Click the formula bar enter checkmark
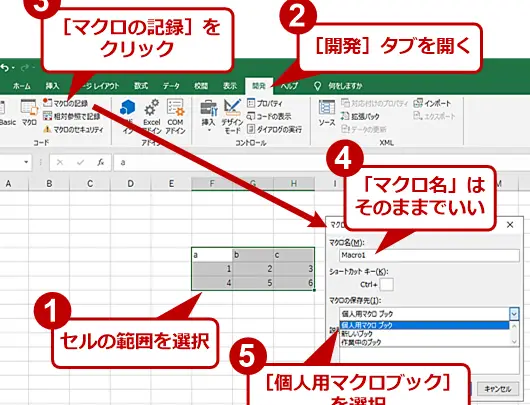Viewport: 530px width, 405px height. pyautogui.click(x=80, y=162)
